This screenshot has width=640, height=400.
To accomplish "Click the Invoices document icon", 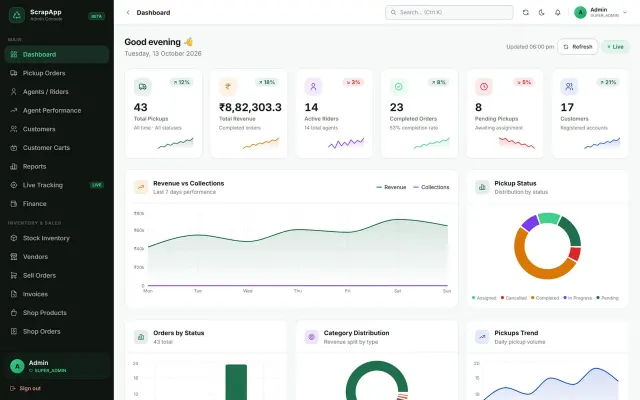I will pos(14,294).
